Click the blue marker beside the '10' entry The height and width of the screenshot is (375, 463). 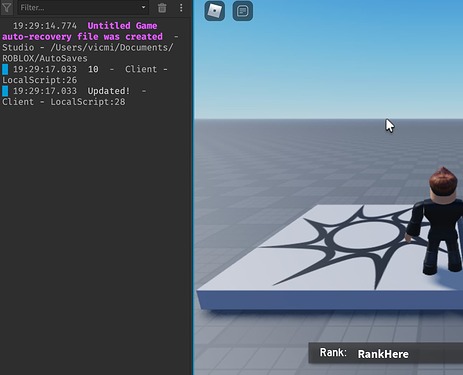[x=5, y=69]
